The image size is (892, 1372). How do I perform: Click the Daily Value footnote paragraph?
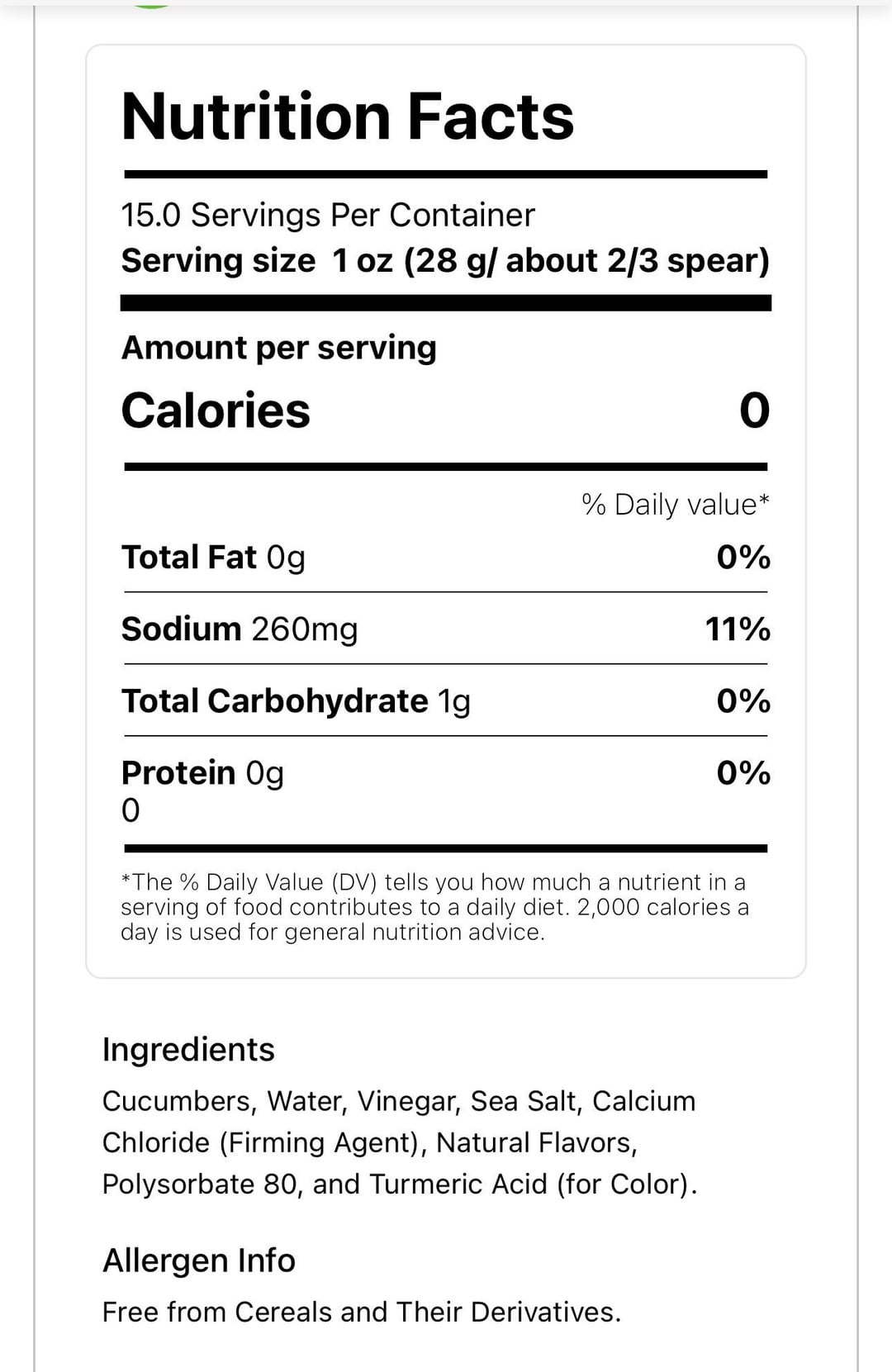434,907
